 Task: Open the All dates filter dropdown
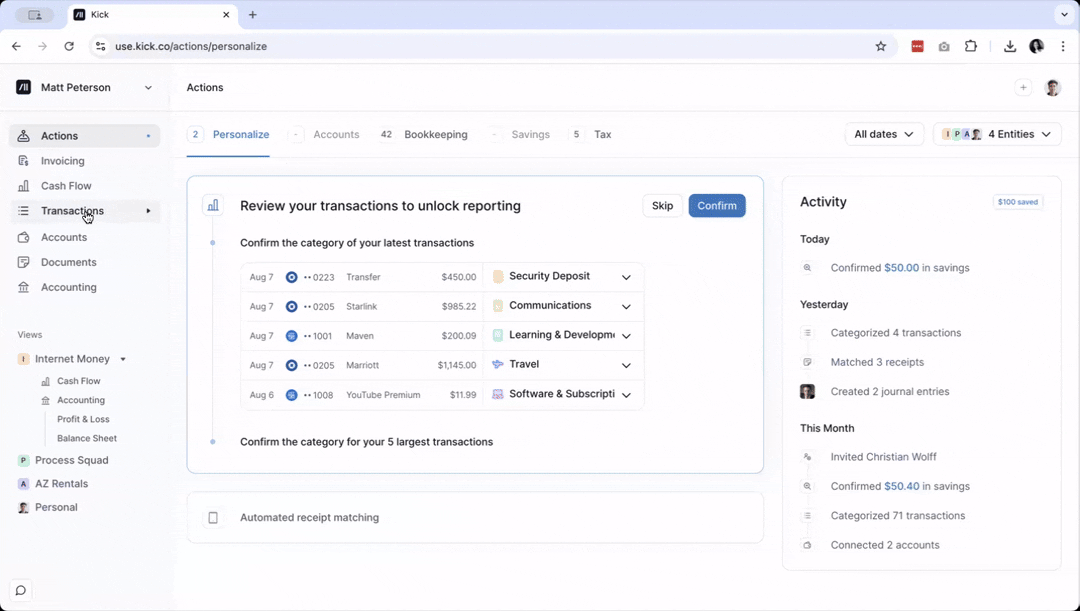[x=884, y=134]
